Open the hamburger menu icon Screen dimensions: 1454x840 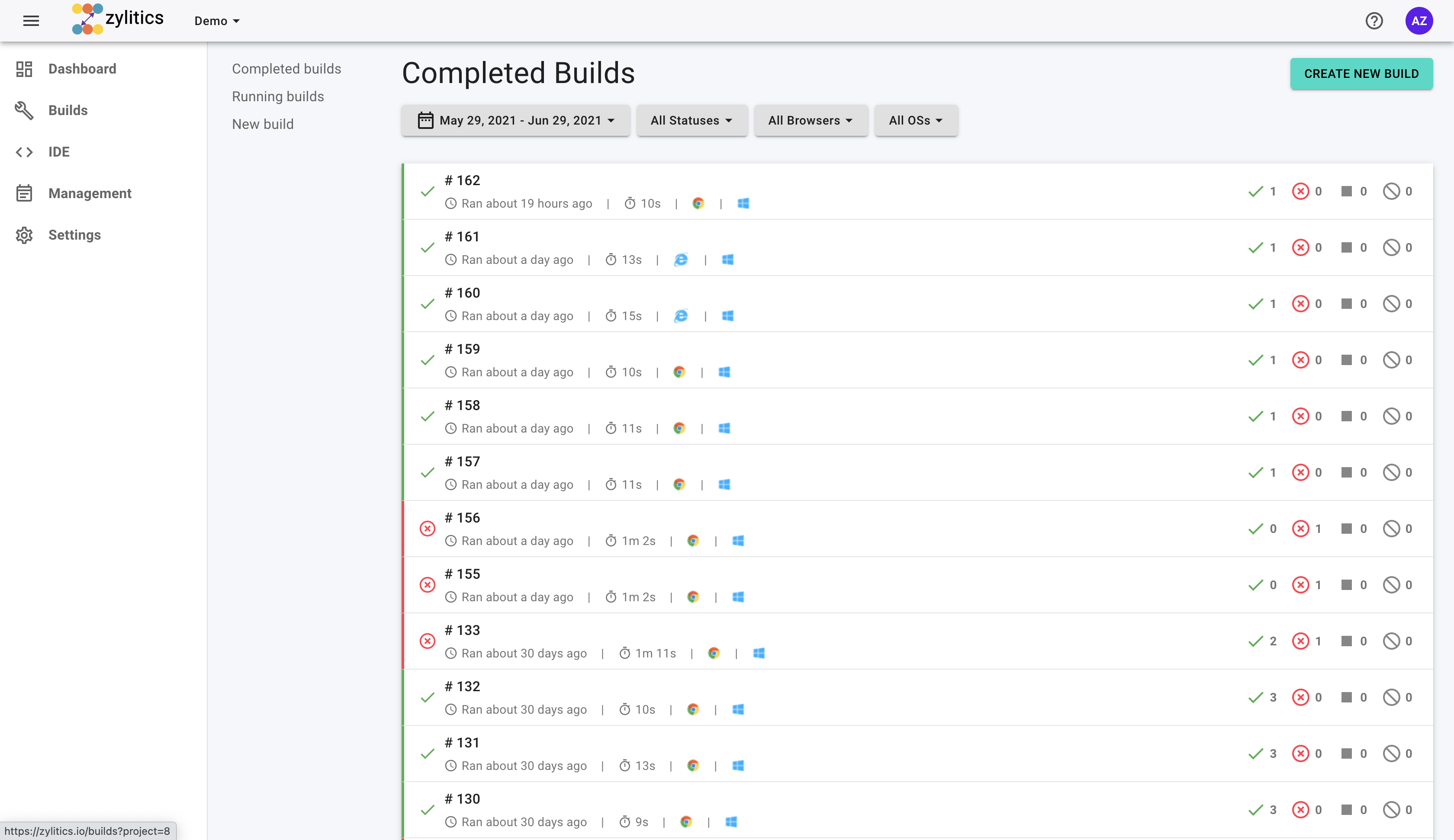31,21
